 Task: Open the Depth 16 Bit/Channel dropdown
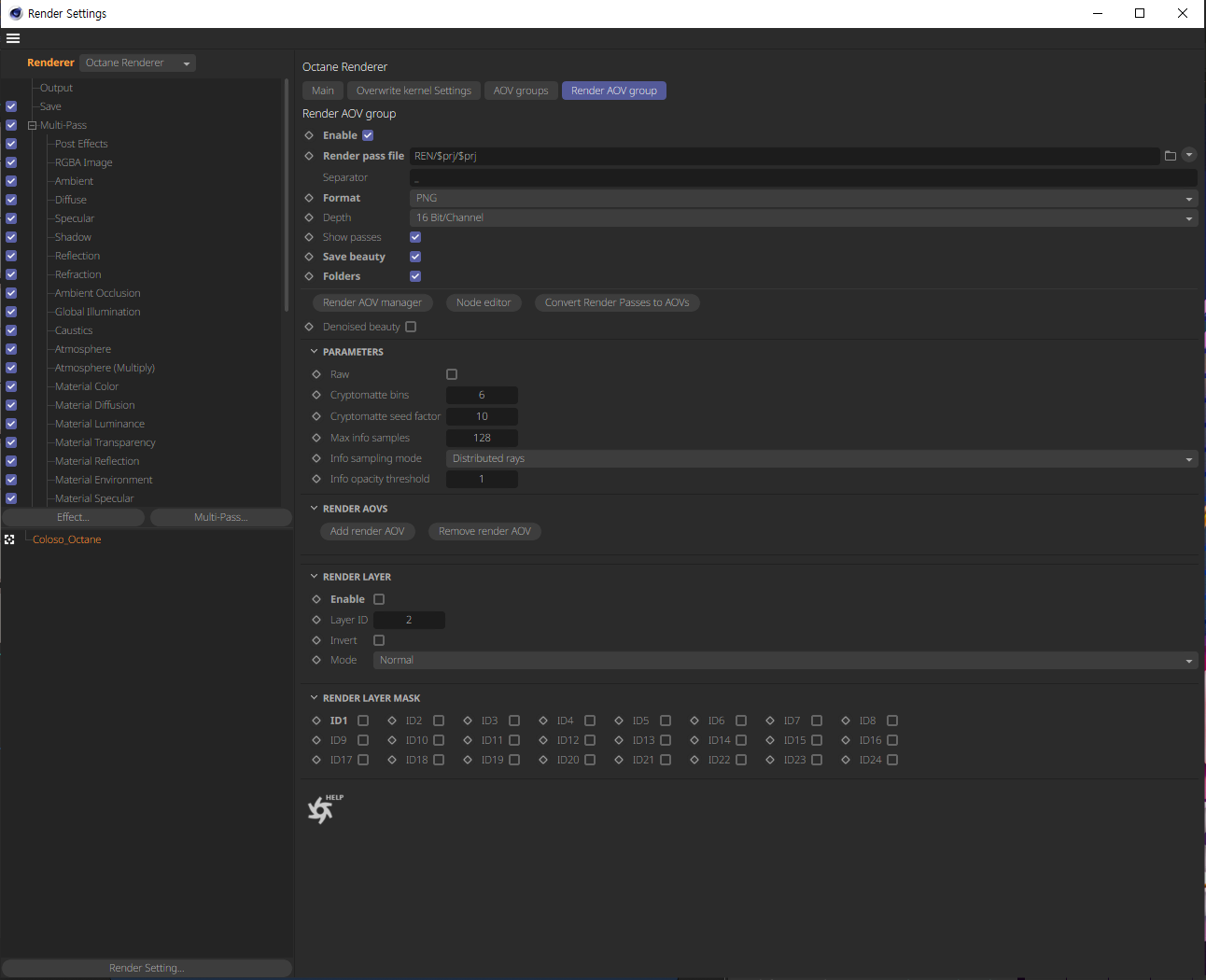pos(803,217)
